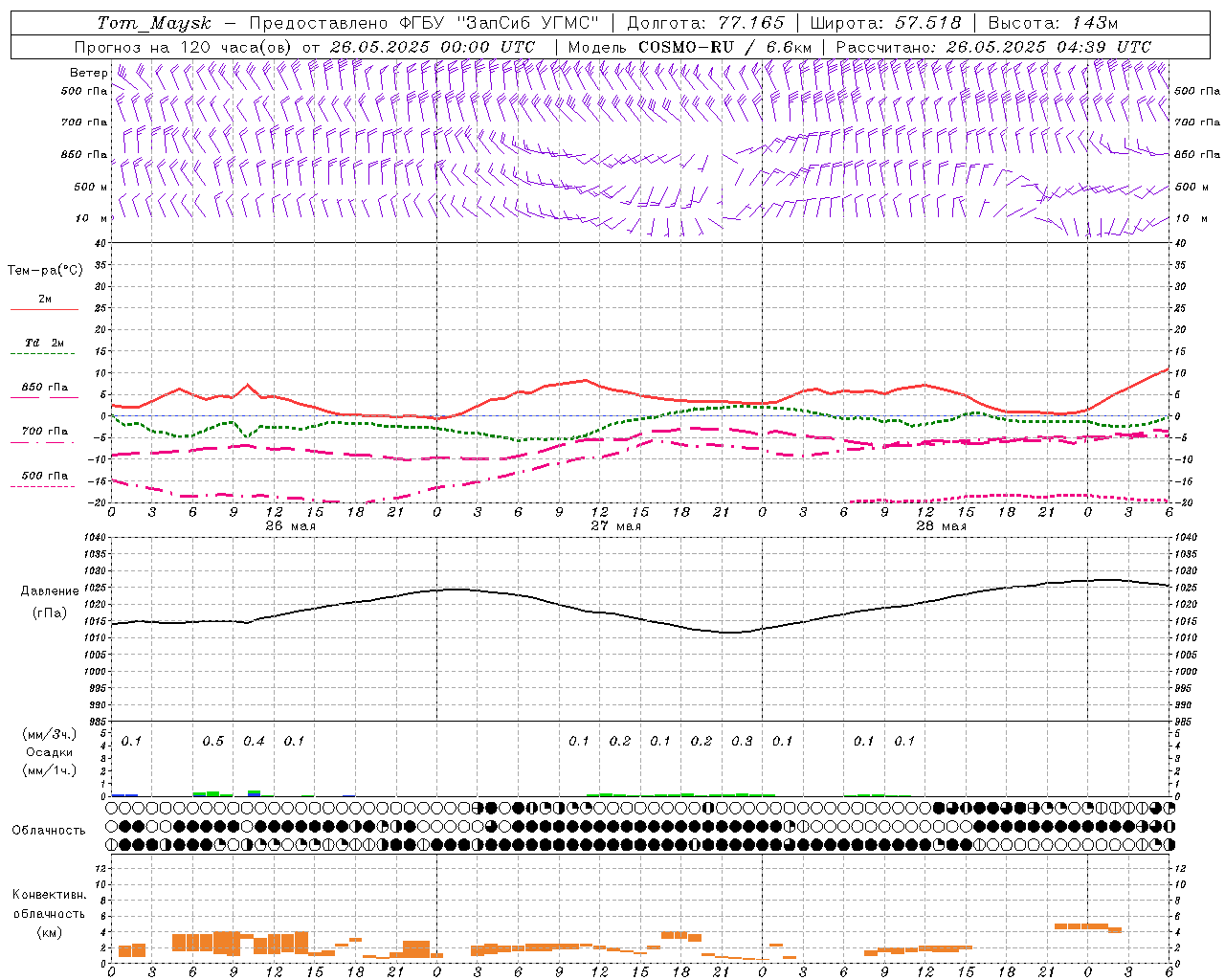Select the 27 мая date label
Image resolution: width=1225 pixels, height=980 pixels.
tap(616, 526)
